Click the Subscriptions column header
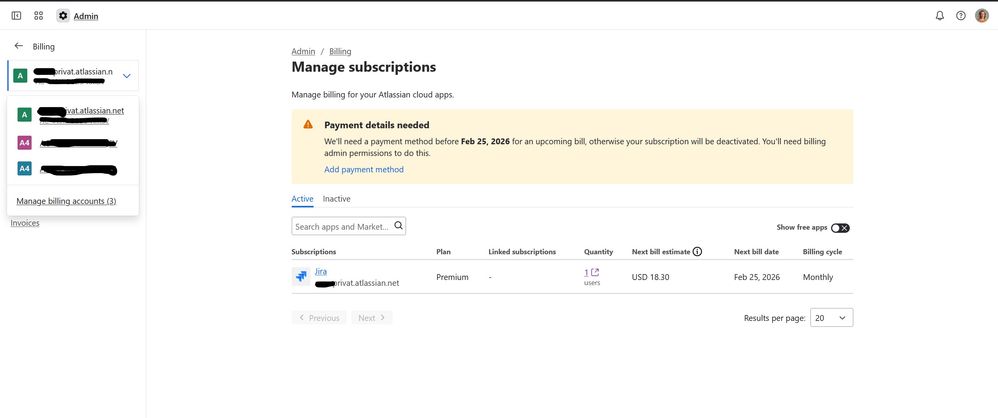This screenshot has height=418, width=998. pyautogui.click(x=314, y=252)
